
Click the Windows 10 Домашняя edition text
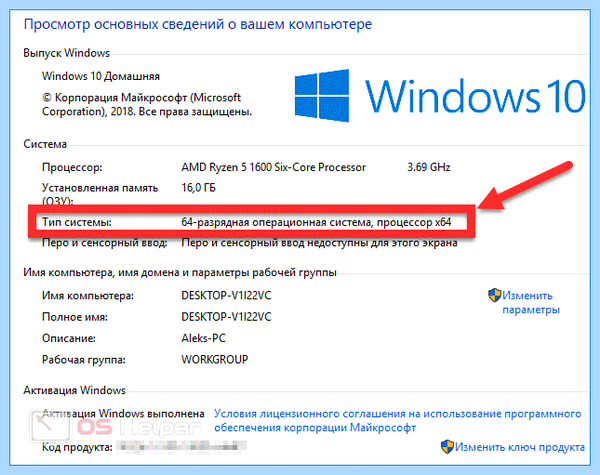click(101, 76)
